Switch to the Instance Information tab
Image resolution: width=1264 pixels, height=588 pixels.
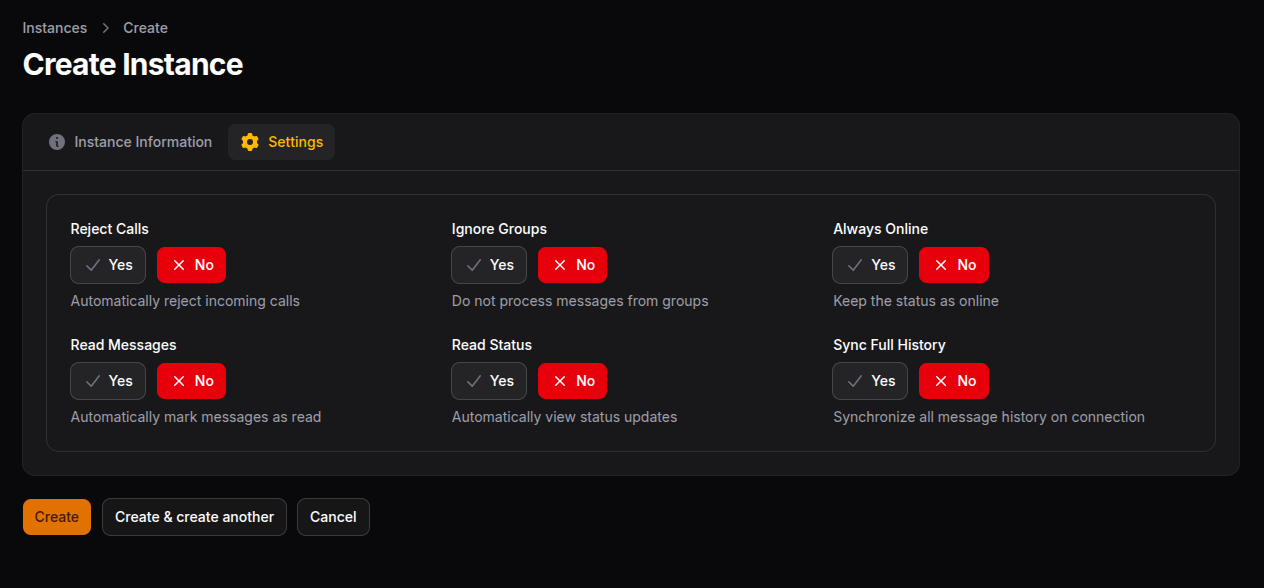coord(130,142)
